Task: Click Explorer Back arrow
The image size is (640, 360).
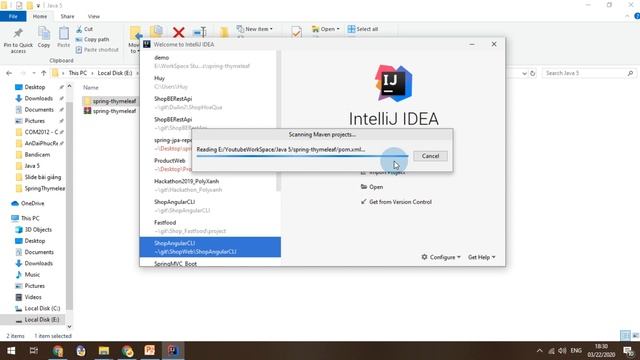Action: (9, 73)
